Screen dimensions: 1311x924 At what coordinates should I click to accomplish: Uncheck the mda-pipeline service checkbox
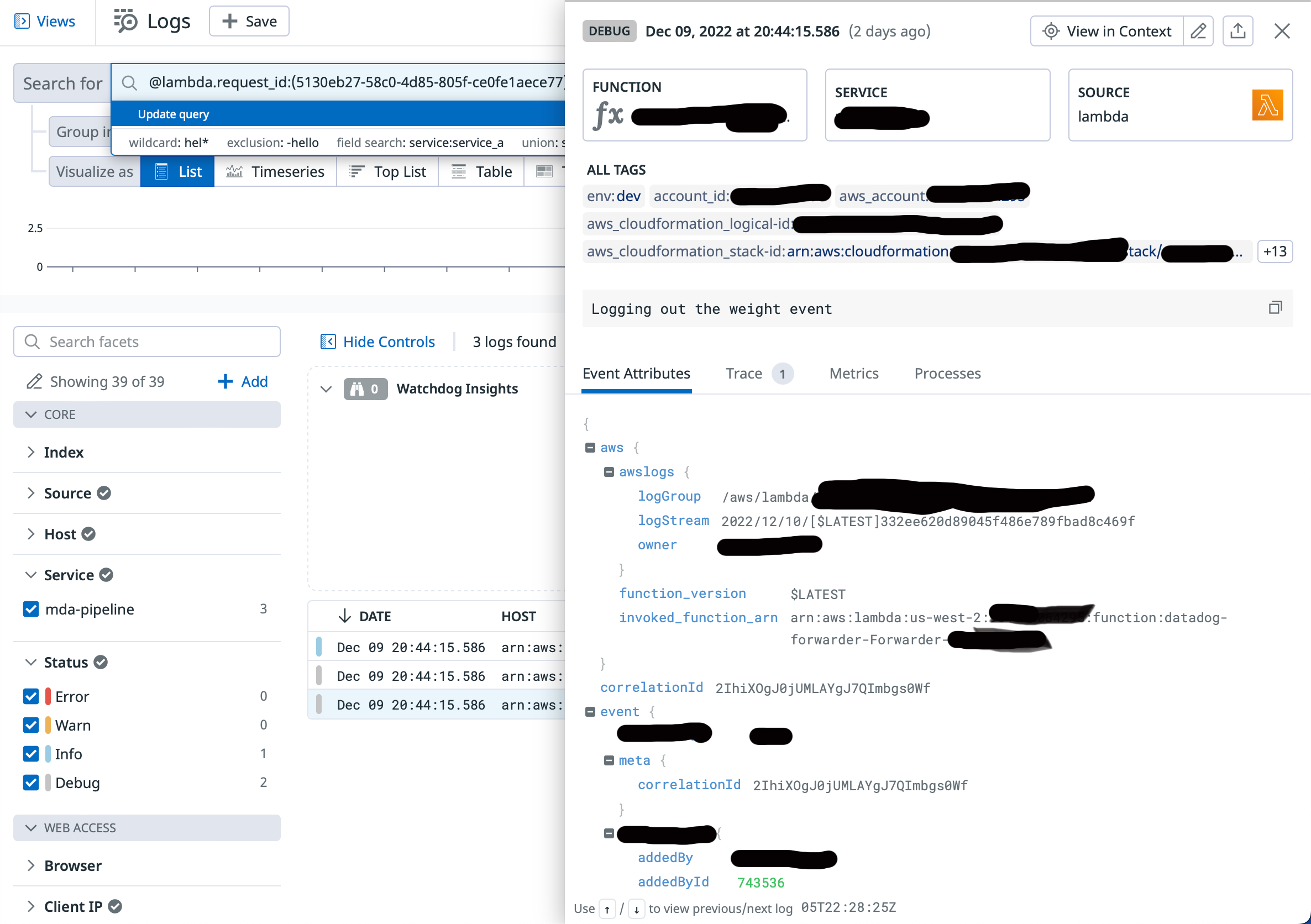click(x=31, y=610)
